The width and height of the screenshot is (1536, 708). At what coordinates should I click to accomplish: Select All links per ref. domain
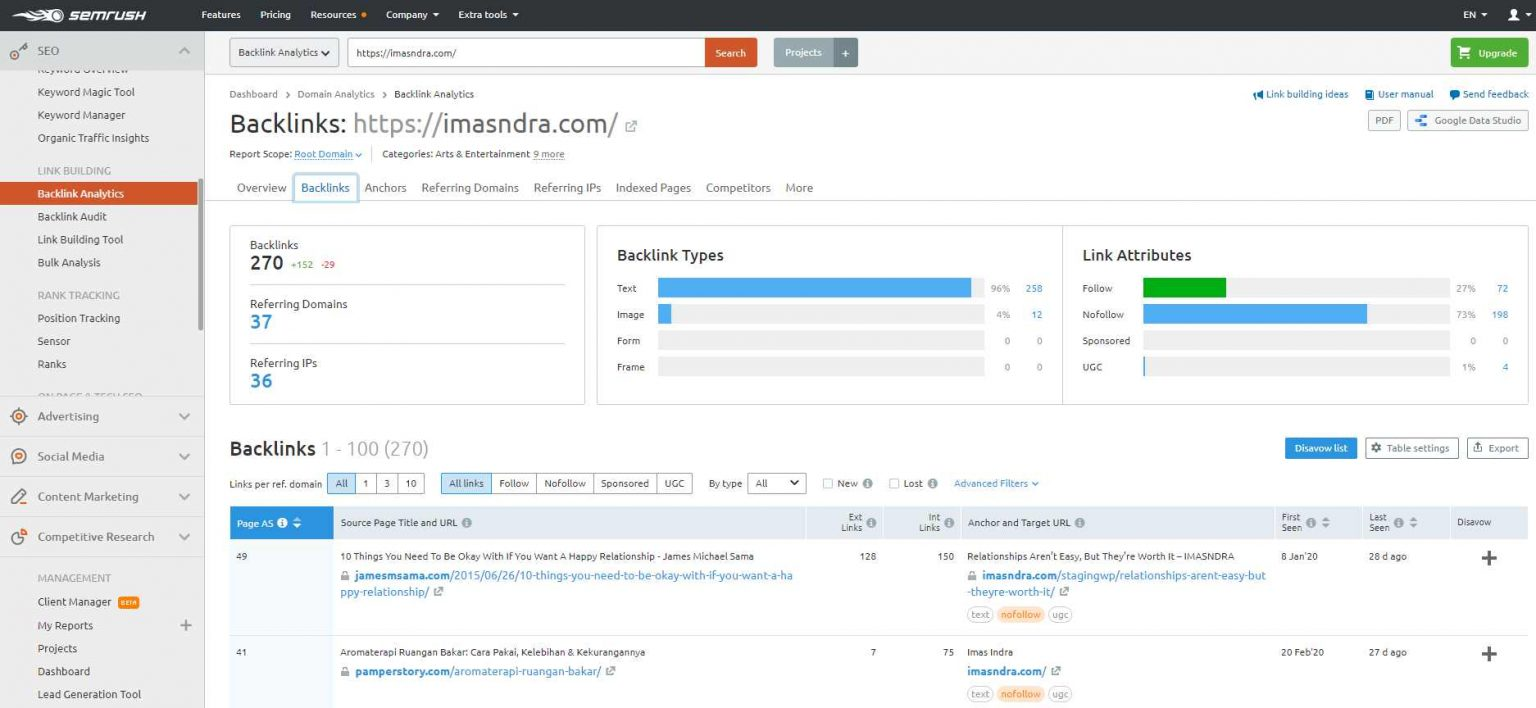click(341, 484)
